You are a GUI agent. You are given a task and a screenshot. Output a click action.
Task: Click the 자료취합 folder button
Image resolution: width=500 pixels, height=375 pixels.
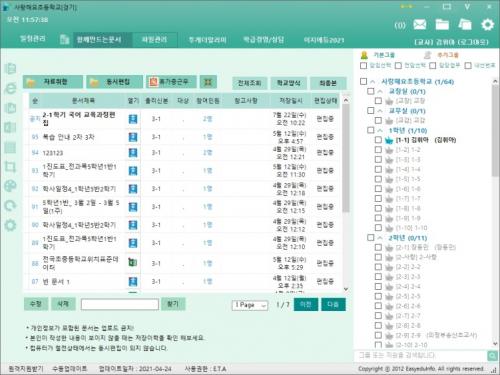53,82
